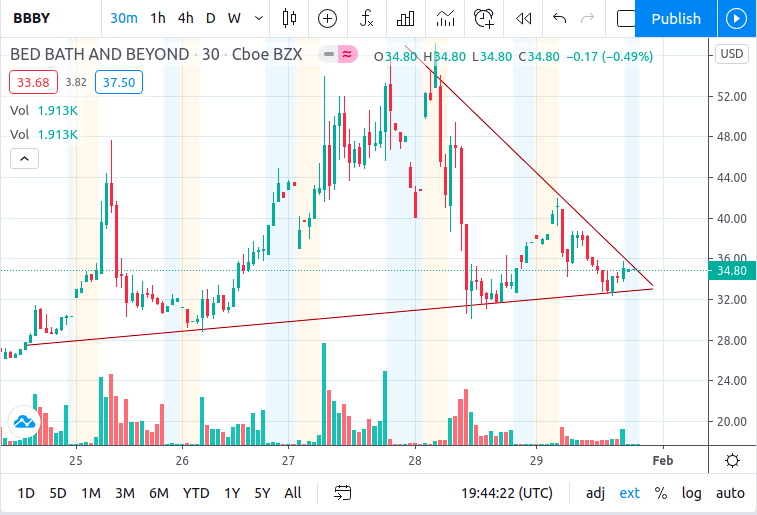Show All available data range

pos(293,493)
